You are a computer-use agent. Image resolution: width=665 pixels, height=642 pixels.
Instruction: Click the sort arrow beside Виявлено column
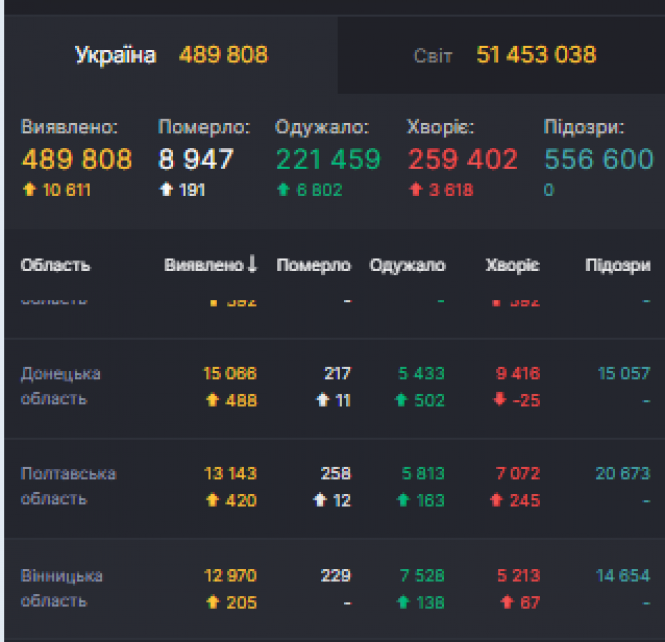[252, 265]
